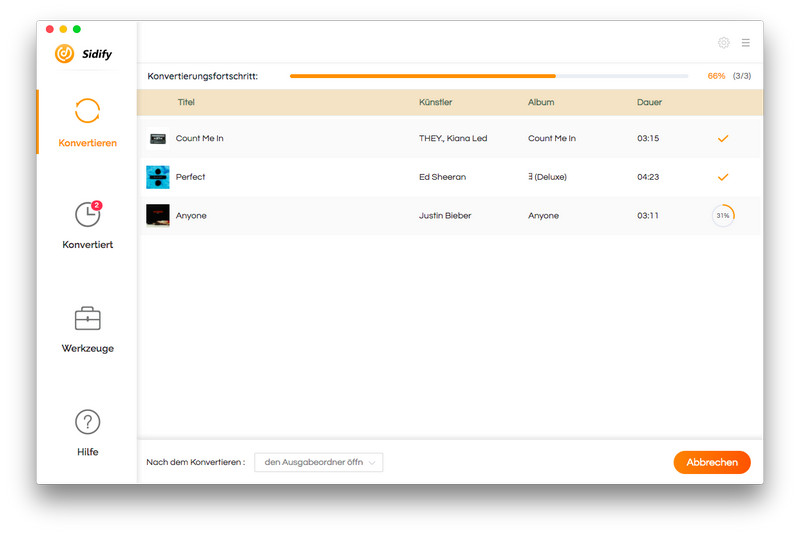The width and height of the screenshot is (800, 536).
Task: Click the Dauer column header
Action: [x=649, y=102]
